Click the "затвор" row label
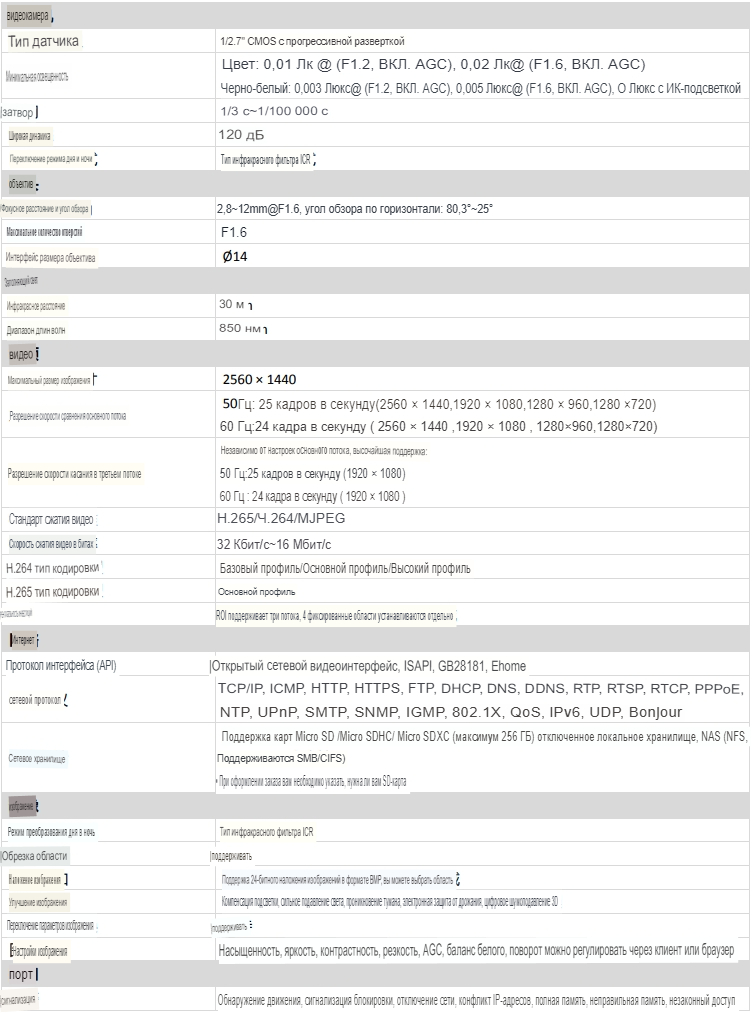Viewport: 754px width, 1013px height. pyautogui.click(x=23, y=111)
